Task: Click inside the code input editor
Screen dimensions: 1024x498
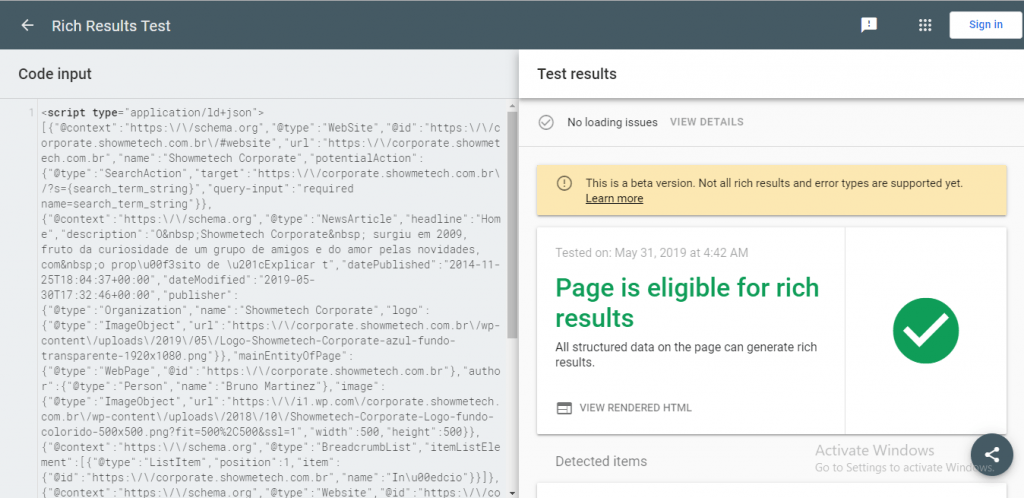Action: tap(270, 300)
